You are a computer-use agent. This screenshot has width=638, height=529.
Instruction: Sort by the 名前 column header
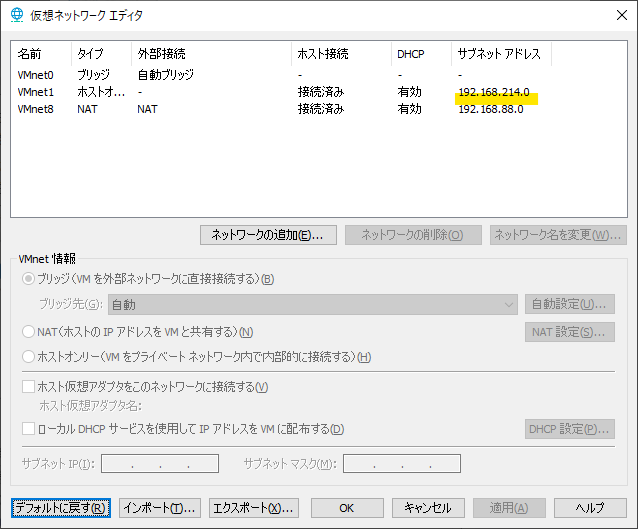41,54
